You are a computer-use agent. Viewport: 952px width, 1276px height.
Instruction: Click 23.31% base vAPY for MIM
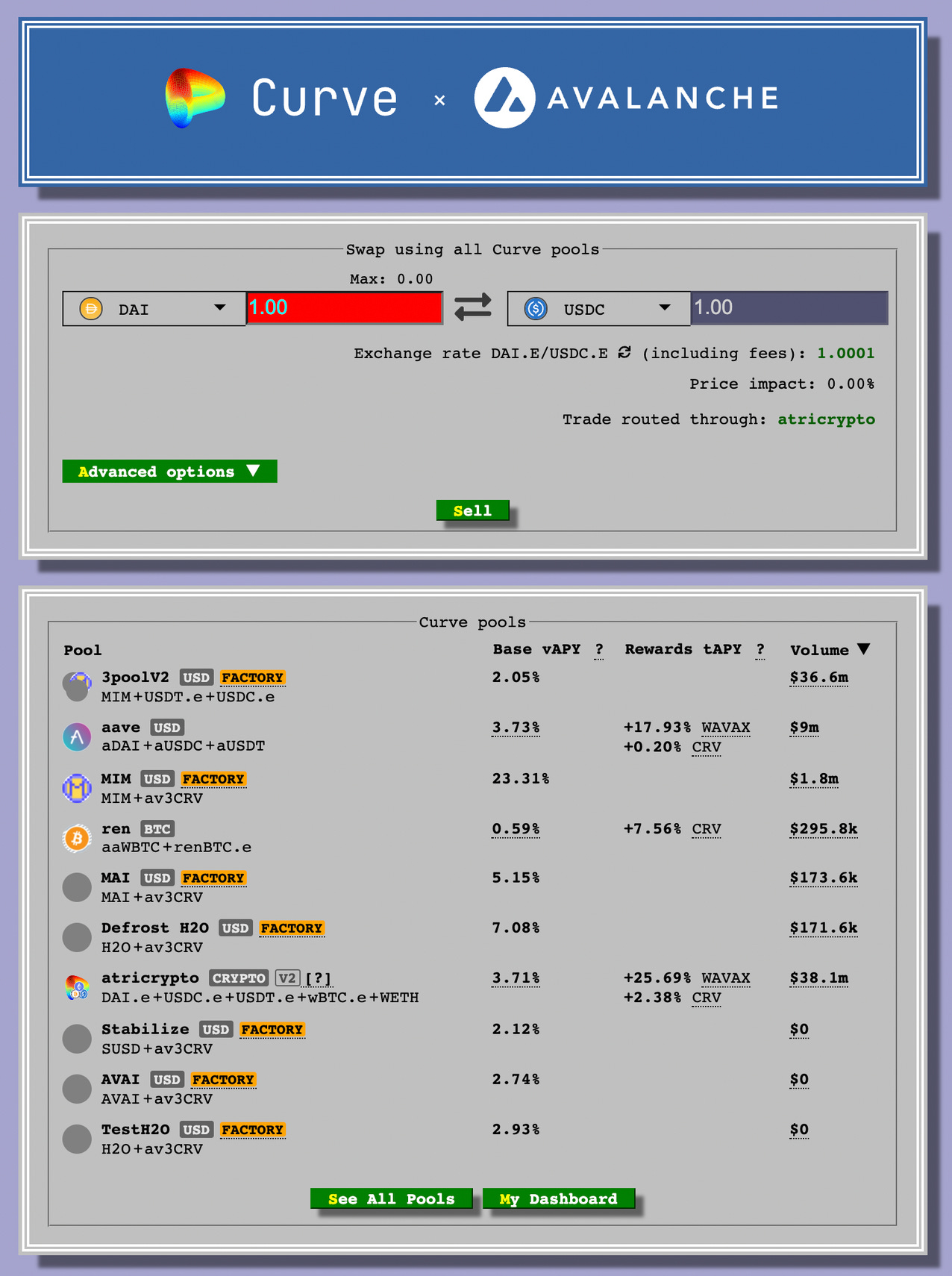521,779
